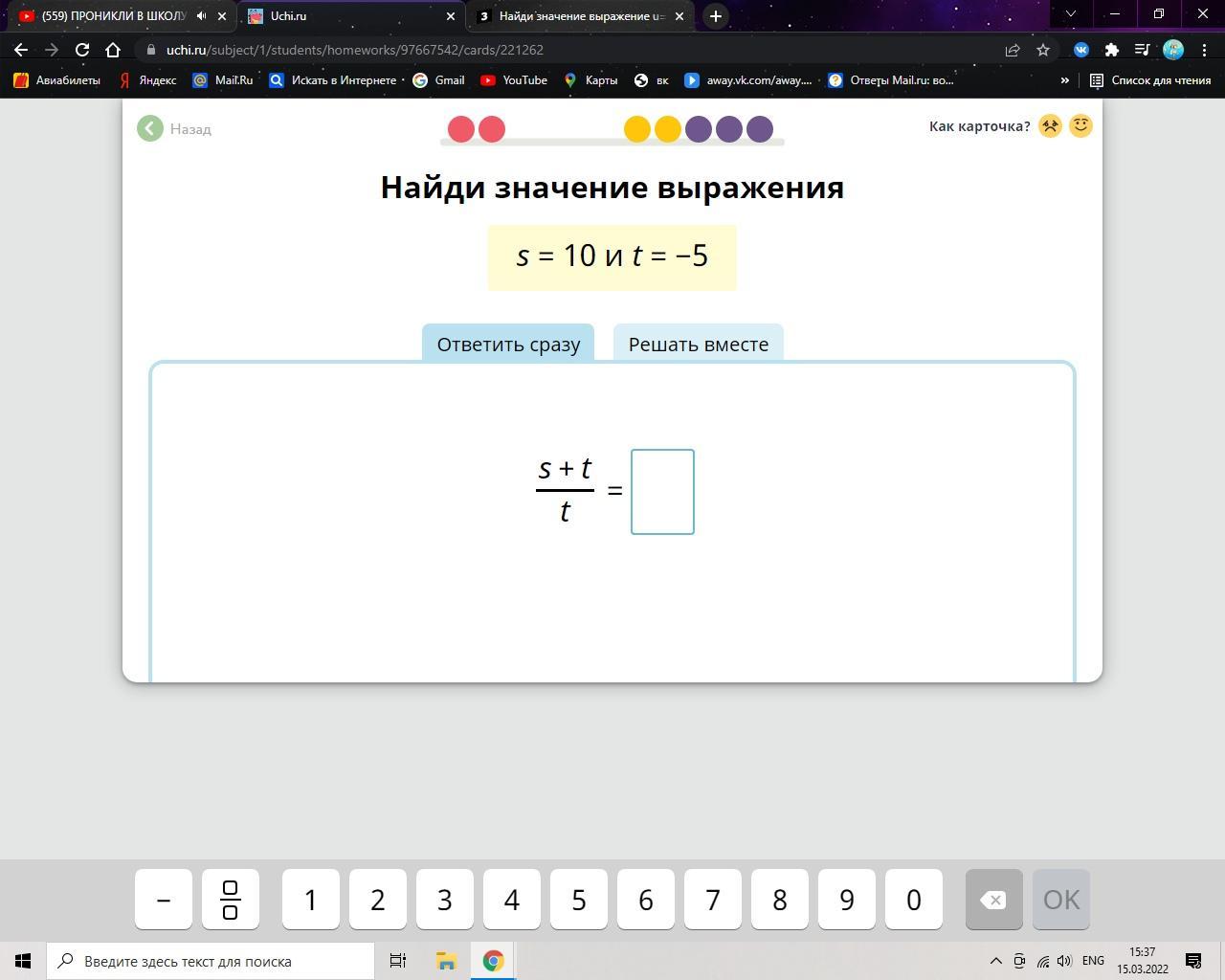
Task: Open the browser tab search chevron
Action: 1071,14
